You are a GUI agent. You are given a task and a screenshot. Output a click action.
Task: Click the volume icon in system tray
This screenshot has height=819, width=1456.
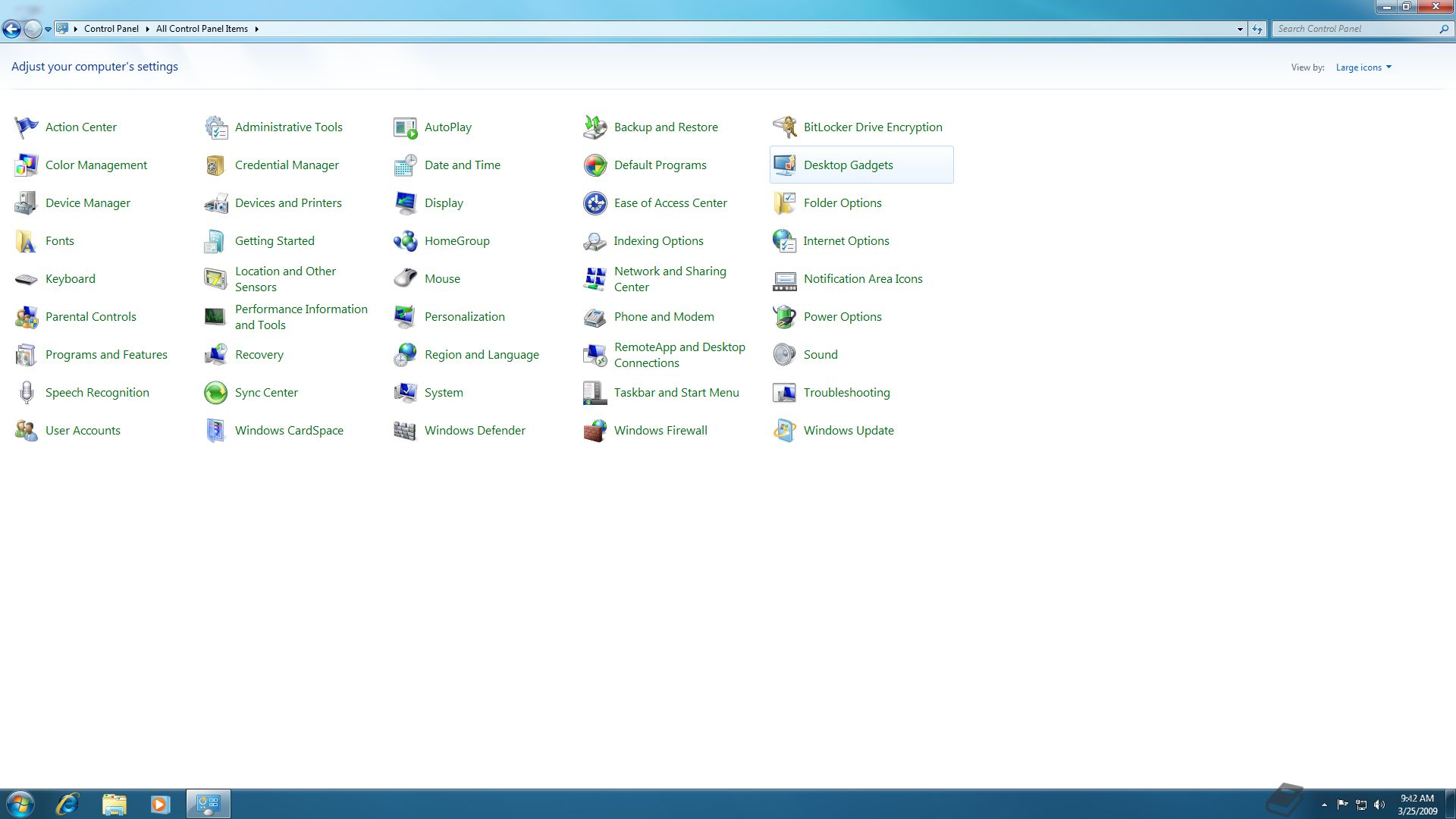tap(1379, 805)
